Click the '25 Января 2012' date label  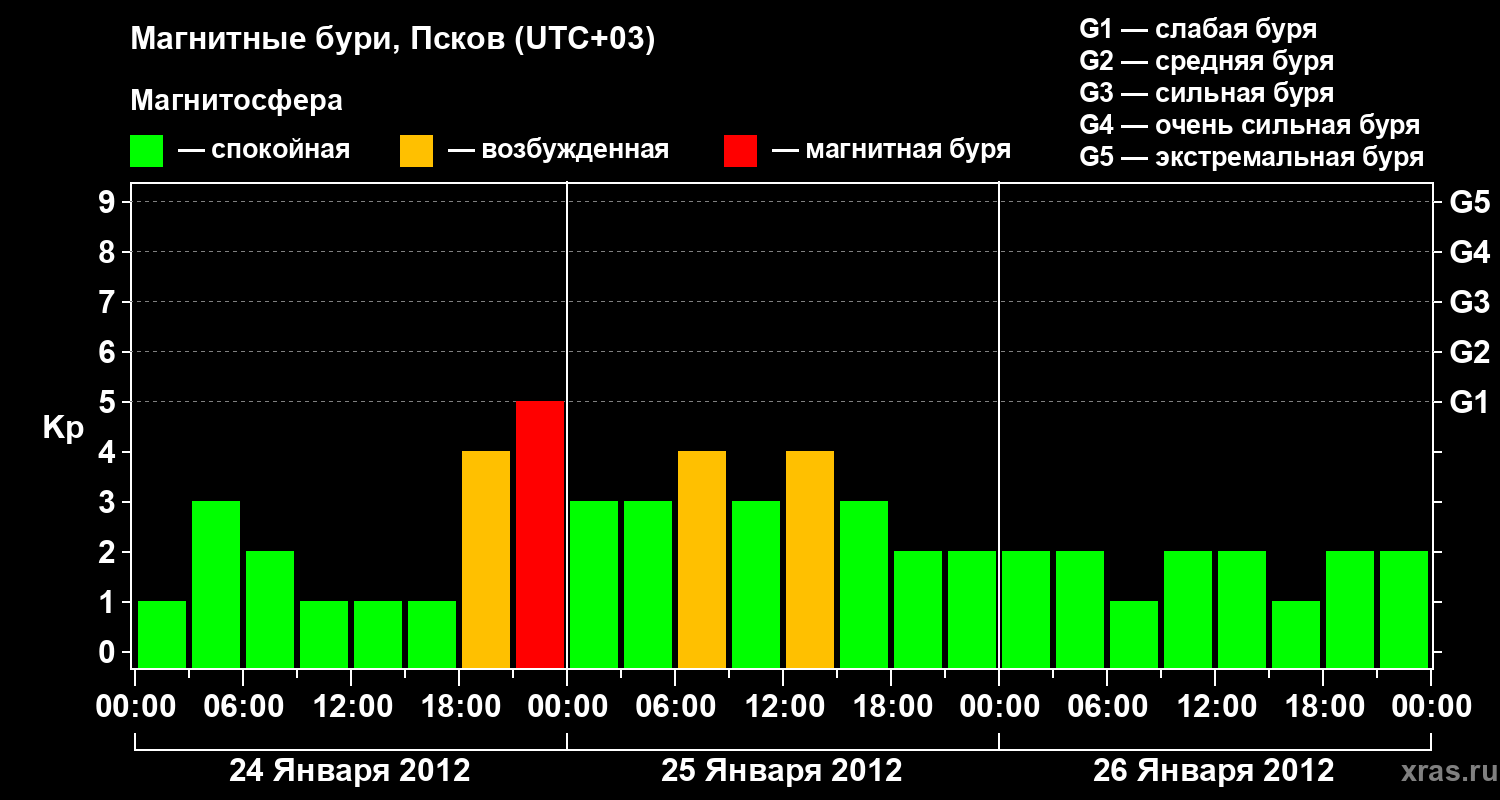tap(782, 771)
